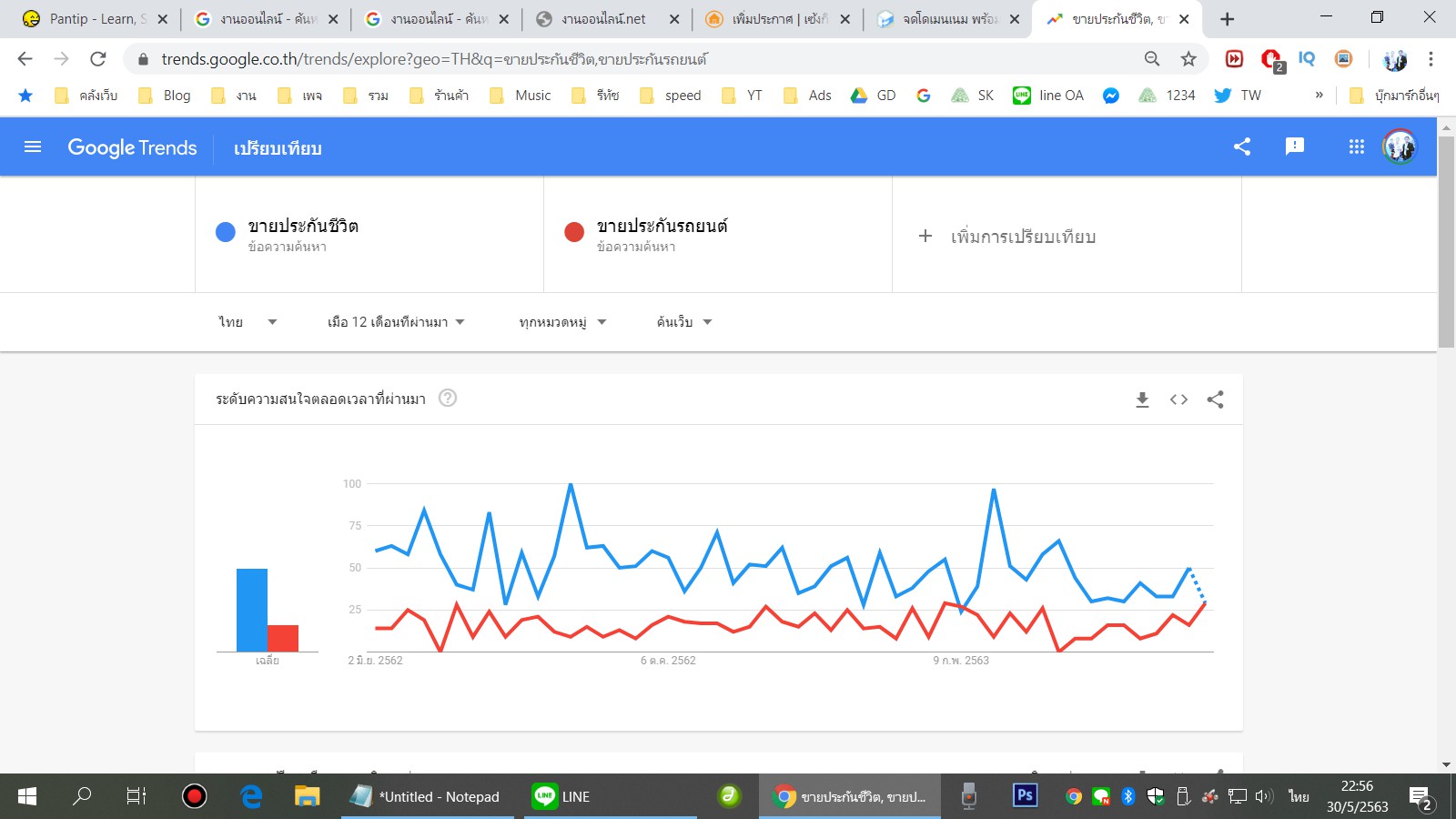Click the page vertical scrollbar thumb
Screen dimensions: 1456x819
pos(1446,241)
